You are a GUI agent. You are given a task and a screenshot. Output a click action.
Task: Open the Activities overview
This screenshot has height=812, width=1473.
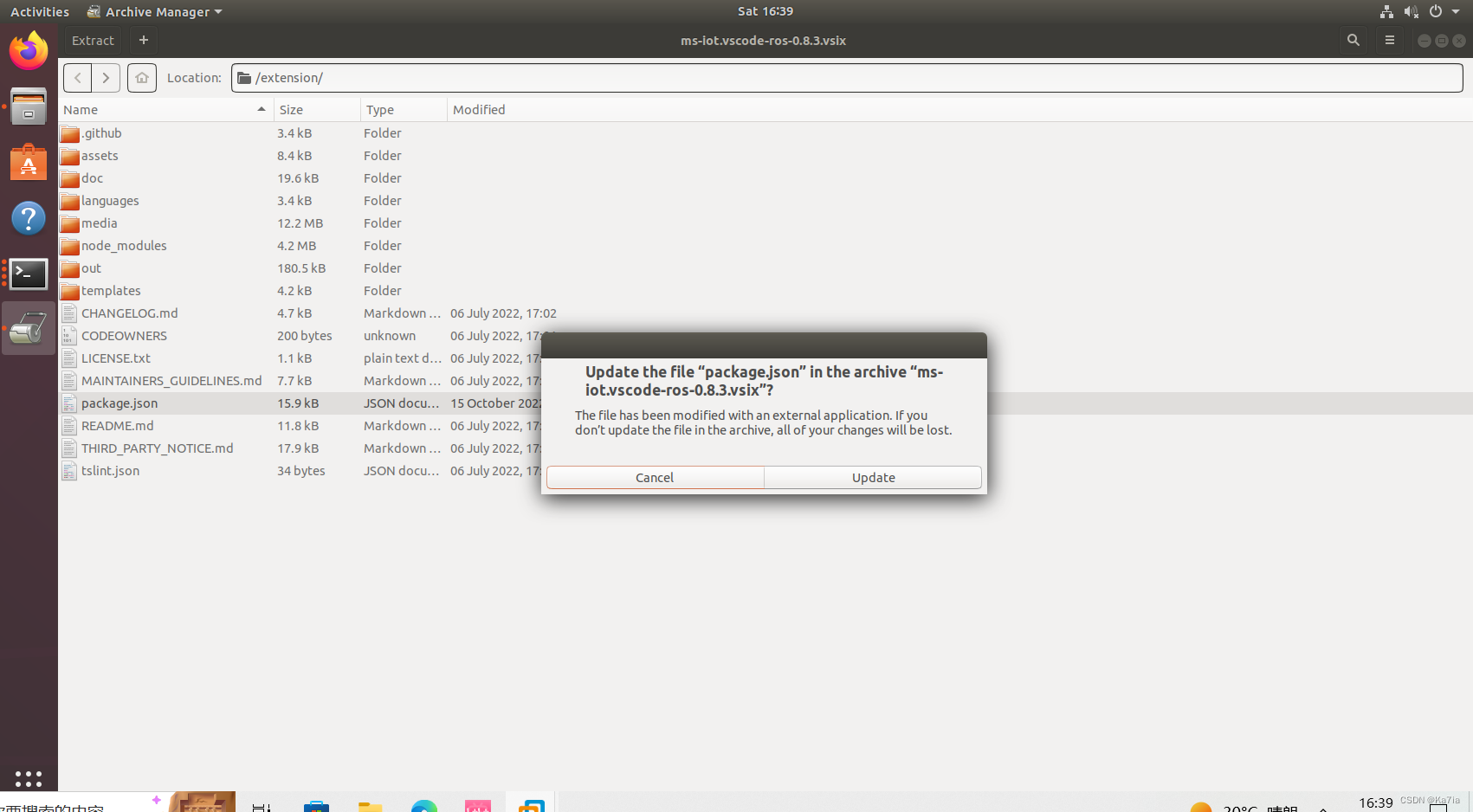(40, 11)
